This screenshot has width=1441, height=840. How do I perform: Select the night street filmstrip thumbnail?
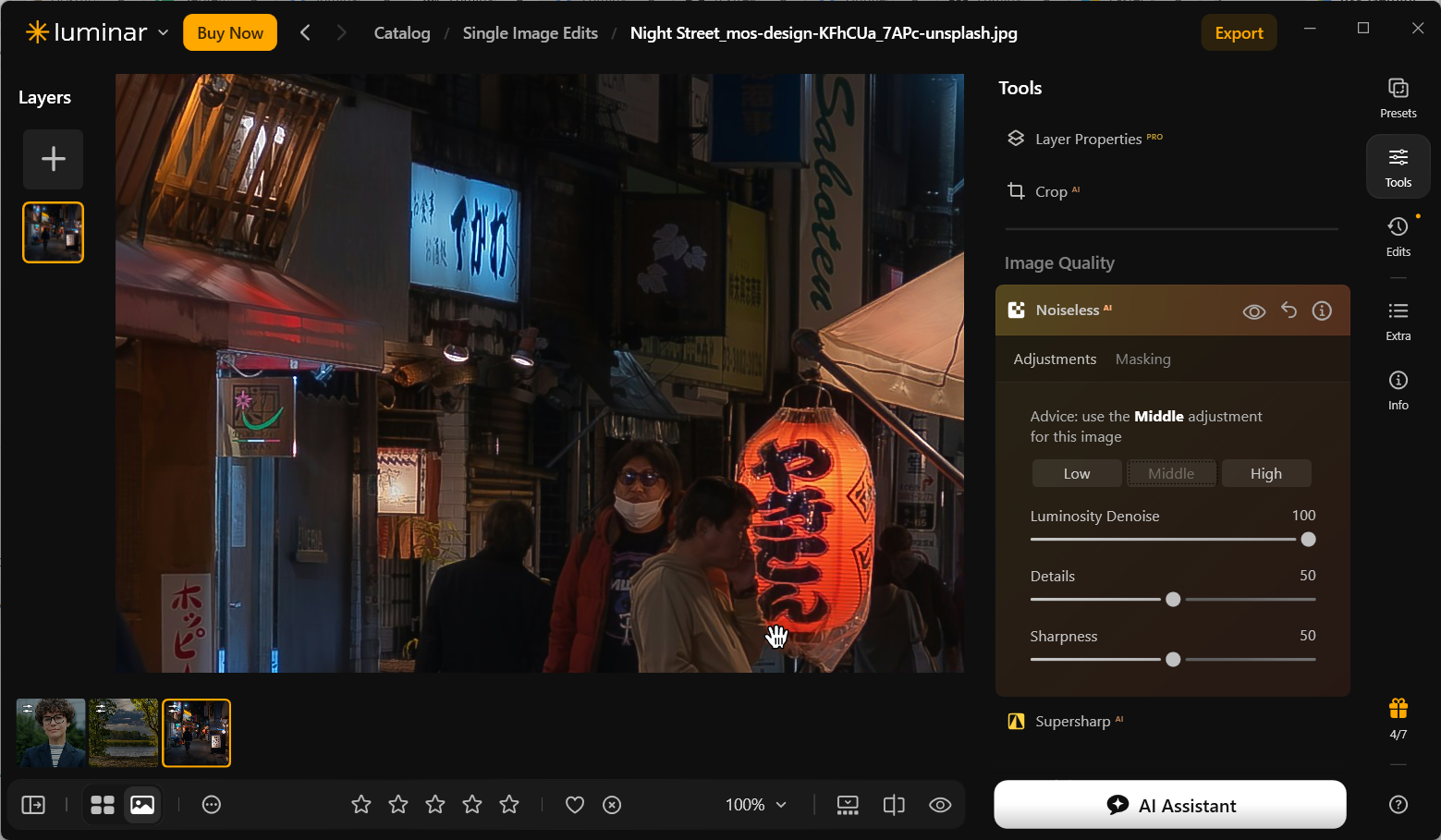(x=197, y=733)
